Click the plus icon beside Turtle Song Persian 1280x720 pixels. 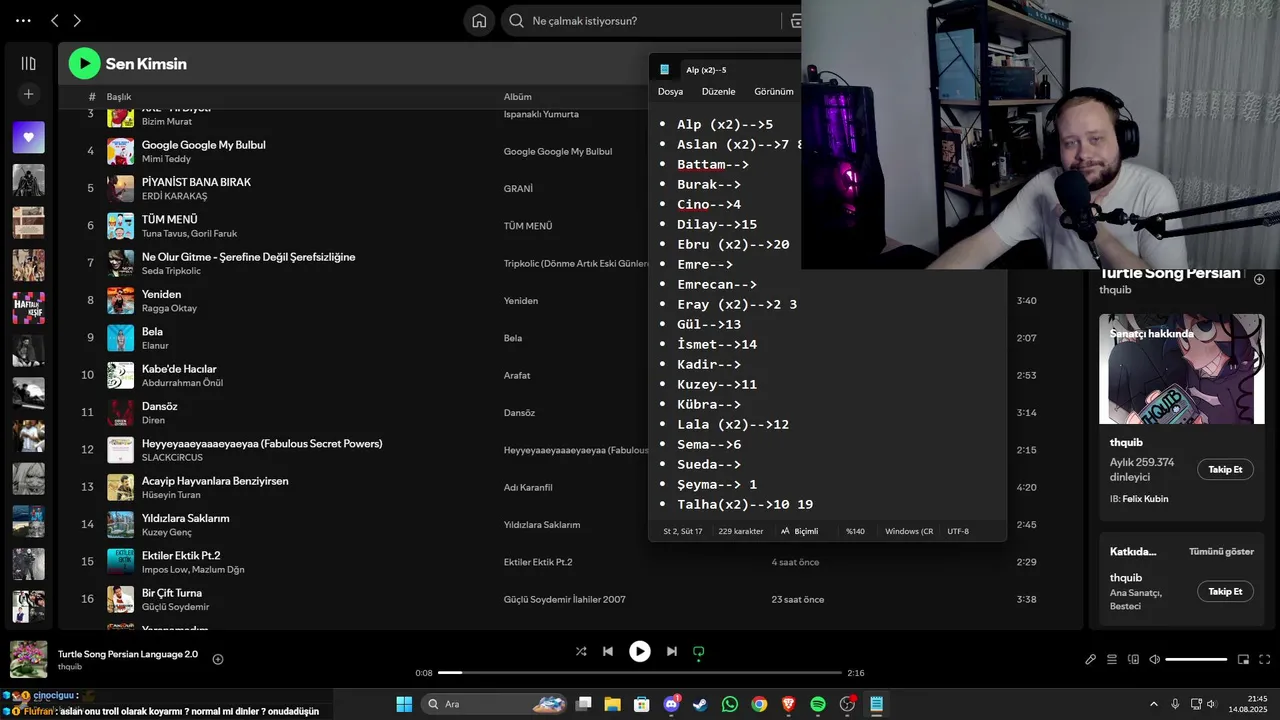click(x=1259, y=279)
